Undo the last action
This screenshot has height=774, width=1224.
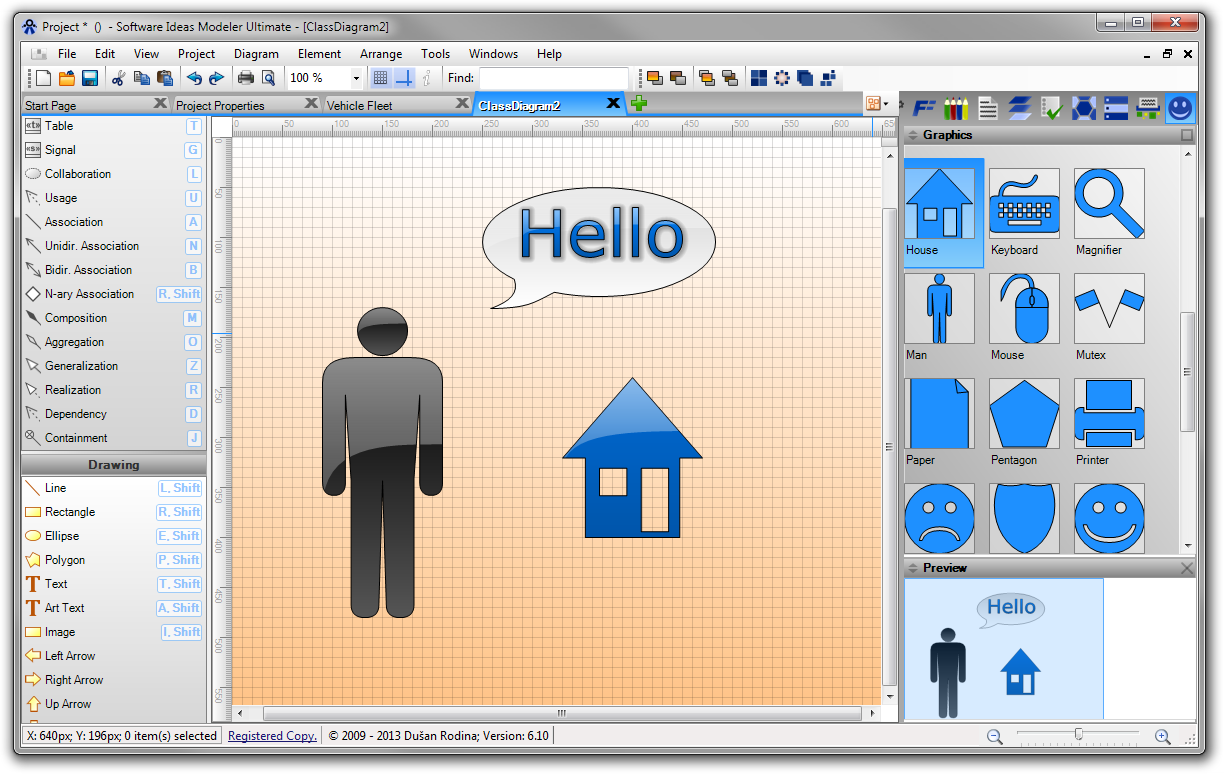coord(194,78)
